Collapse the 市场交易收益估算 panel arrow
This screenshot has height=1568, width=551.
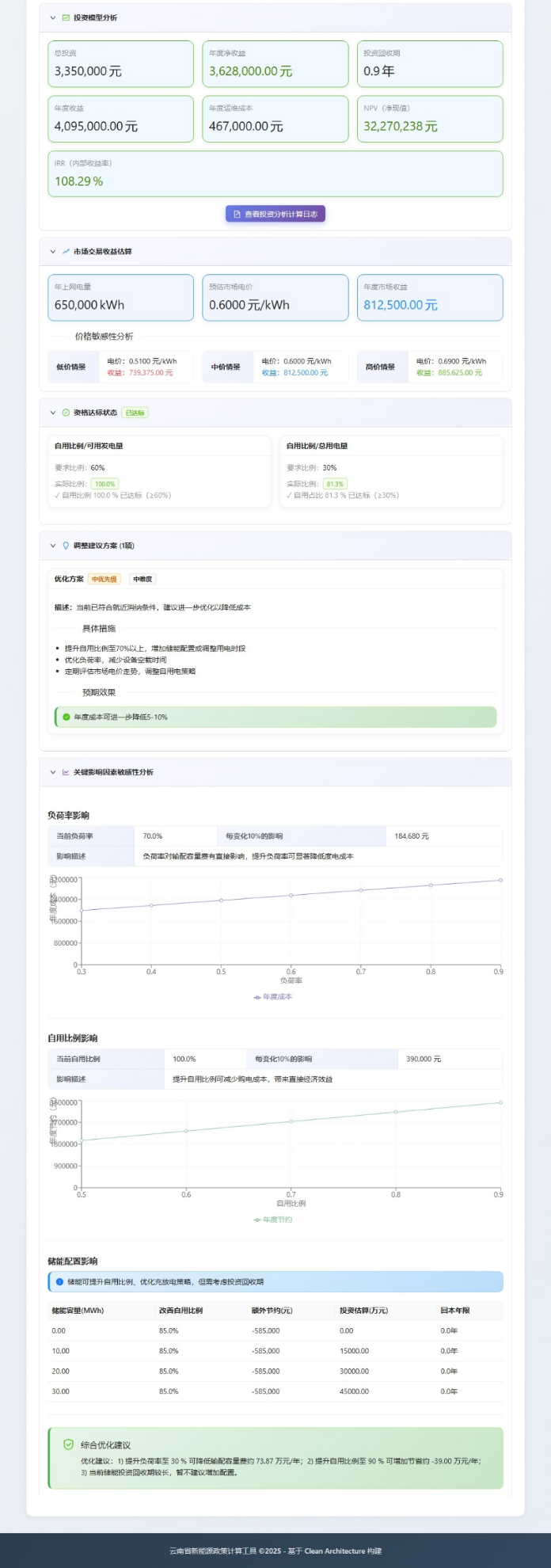point(53,252)
